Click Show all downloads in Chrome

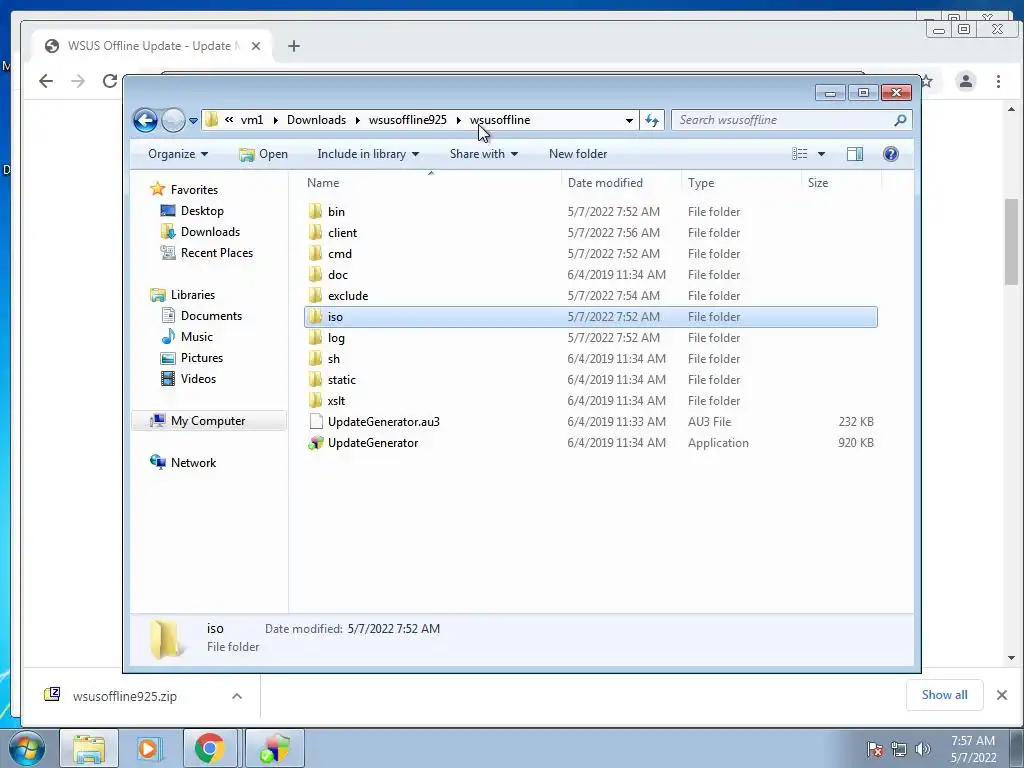click(x=944, y=695)
